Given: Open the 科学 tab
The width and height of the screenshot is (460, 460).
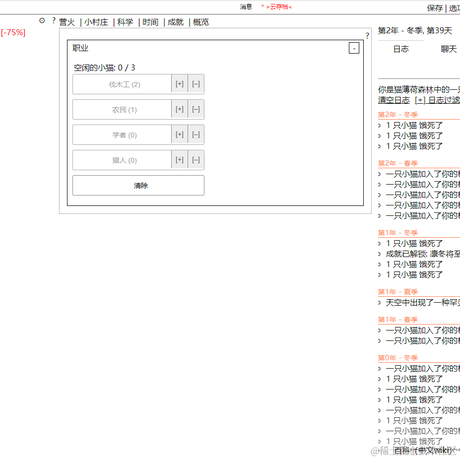Looking at the screenshot, I should tap(125, 22).
